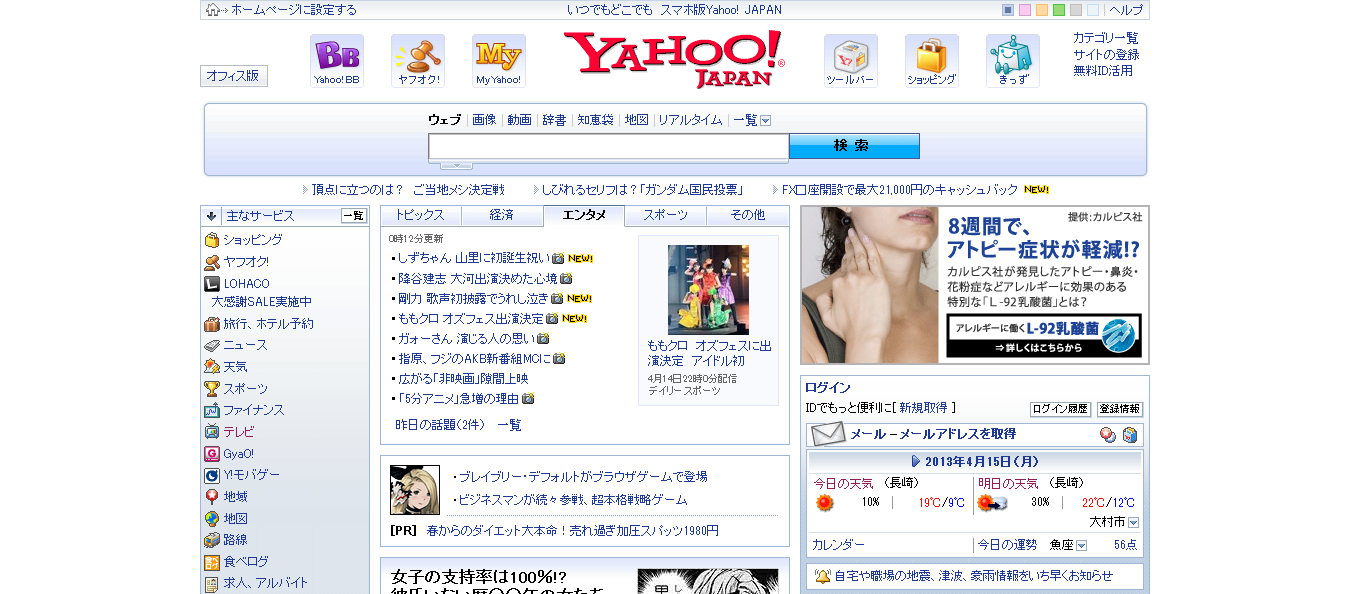Open headline 広がる「非映画」隙間上映

pyautogui.click(x=463, y=378)
